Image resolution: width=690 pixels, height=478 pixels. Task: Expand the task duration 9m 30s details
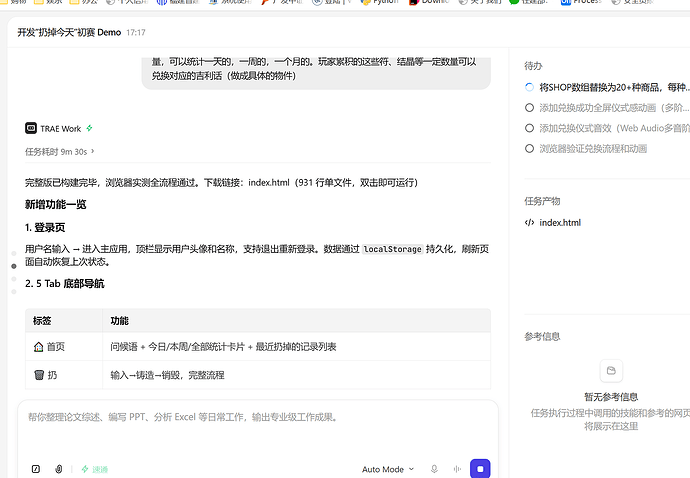coord(60,152)
